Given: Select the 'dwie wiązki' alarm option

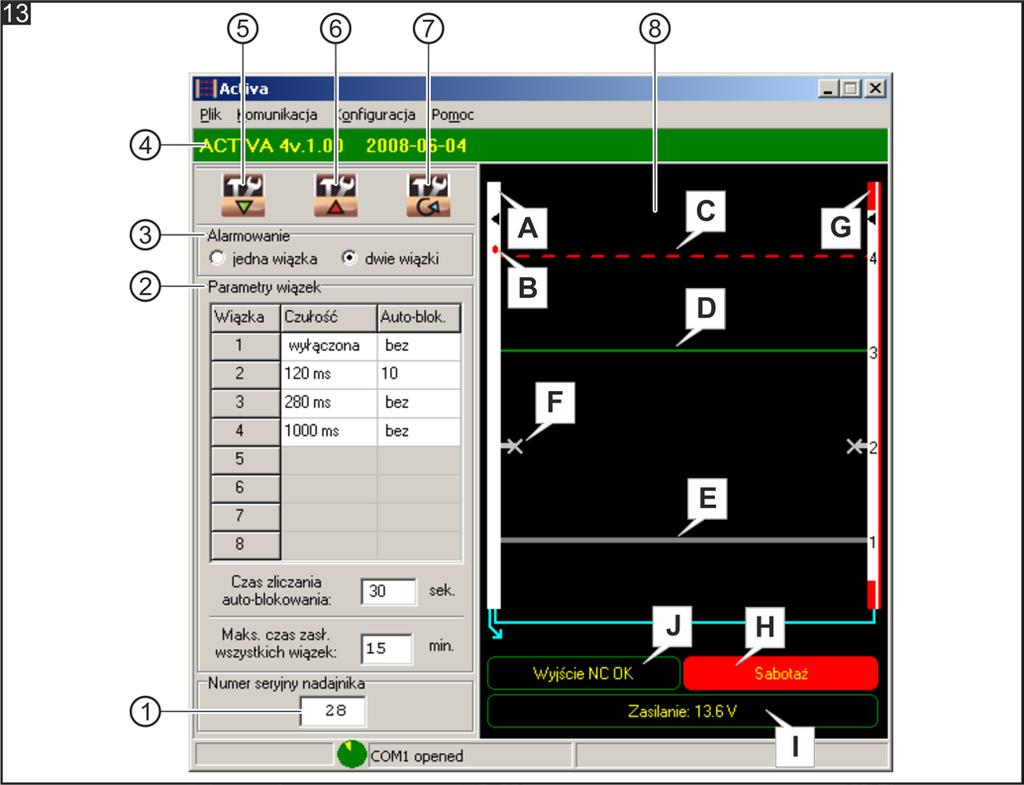Looking at the screenshot, I should coord(391,259).
